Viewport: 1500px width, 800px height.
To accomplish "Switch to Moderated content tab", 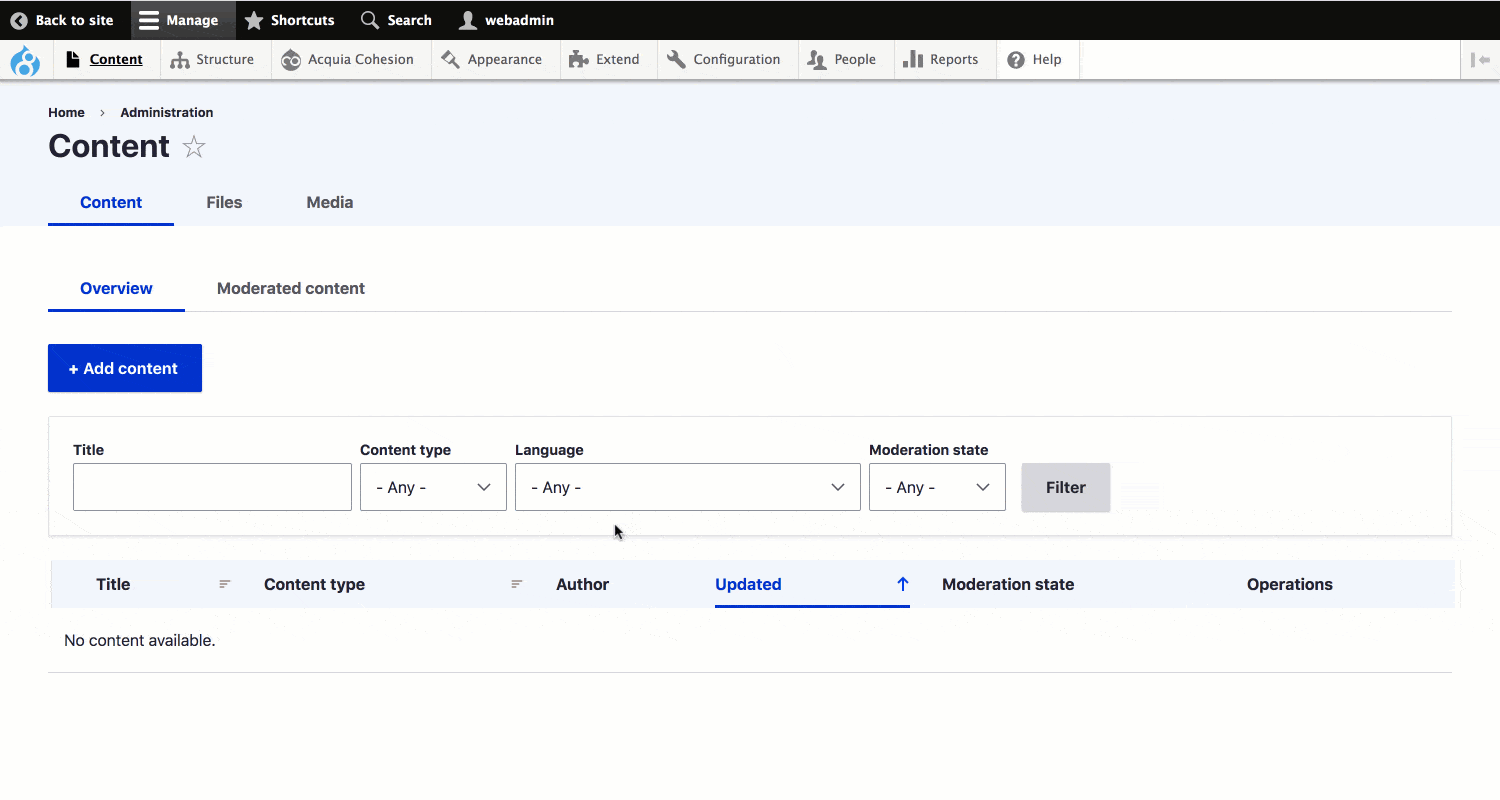I will click(291, 288).
